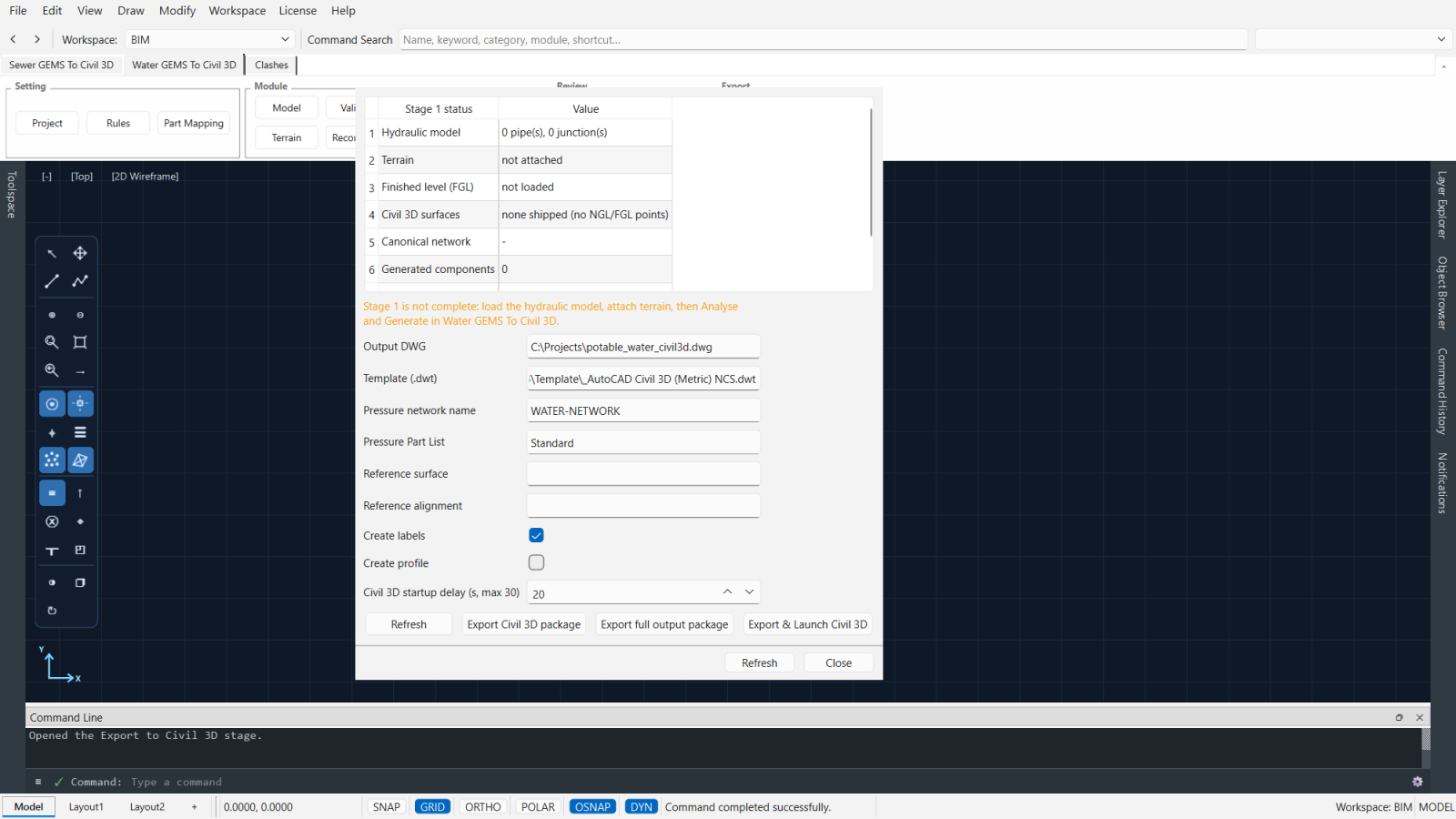Pick the square frame zoom extents tool
This screenshot has height=819, width=1456.
[x=80, y=342]
